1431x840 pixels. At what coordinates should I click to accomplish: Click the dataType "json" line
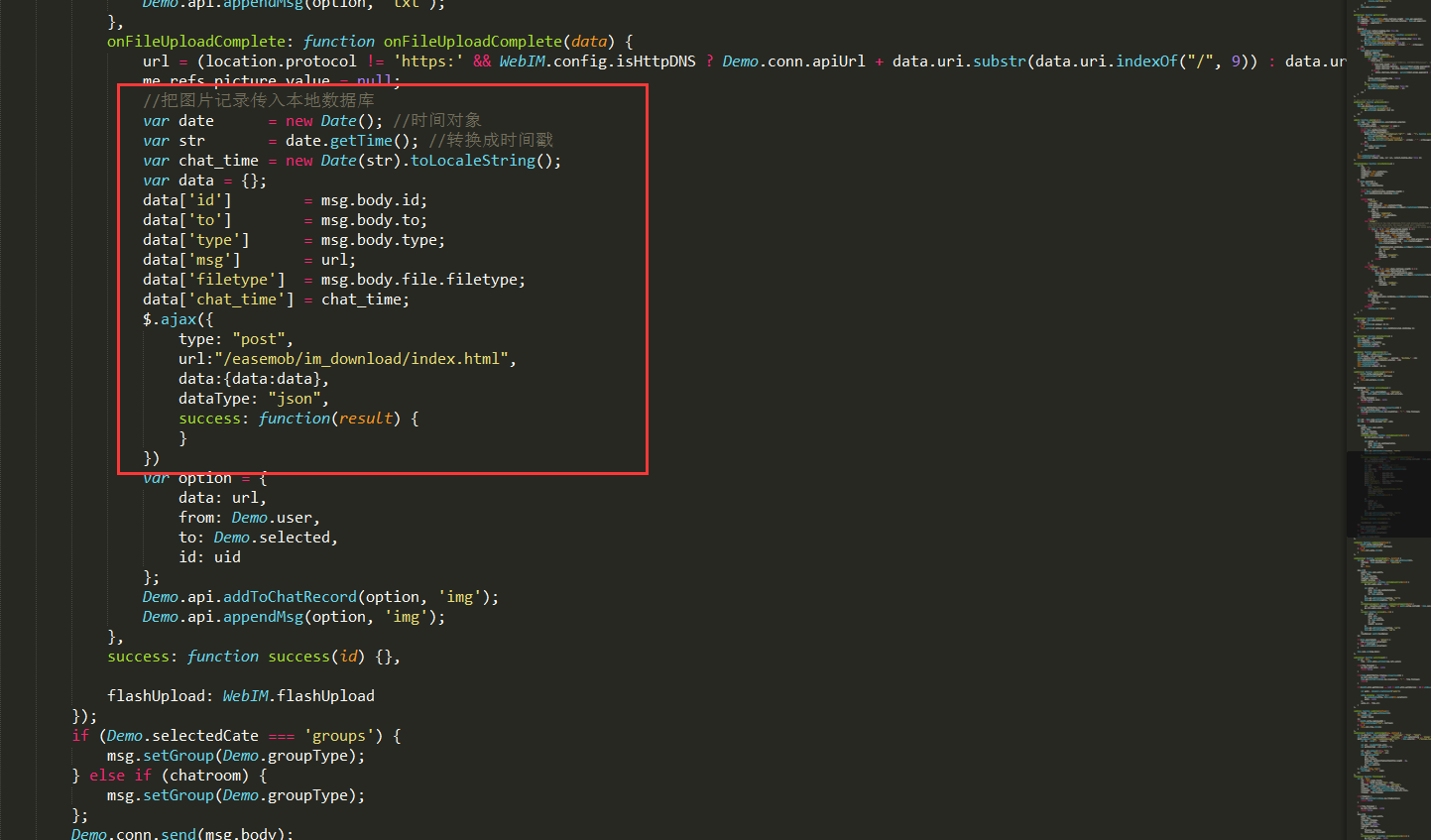pos(253,399)
